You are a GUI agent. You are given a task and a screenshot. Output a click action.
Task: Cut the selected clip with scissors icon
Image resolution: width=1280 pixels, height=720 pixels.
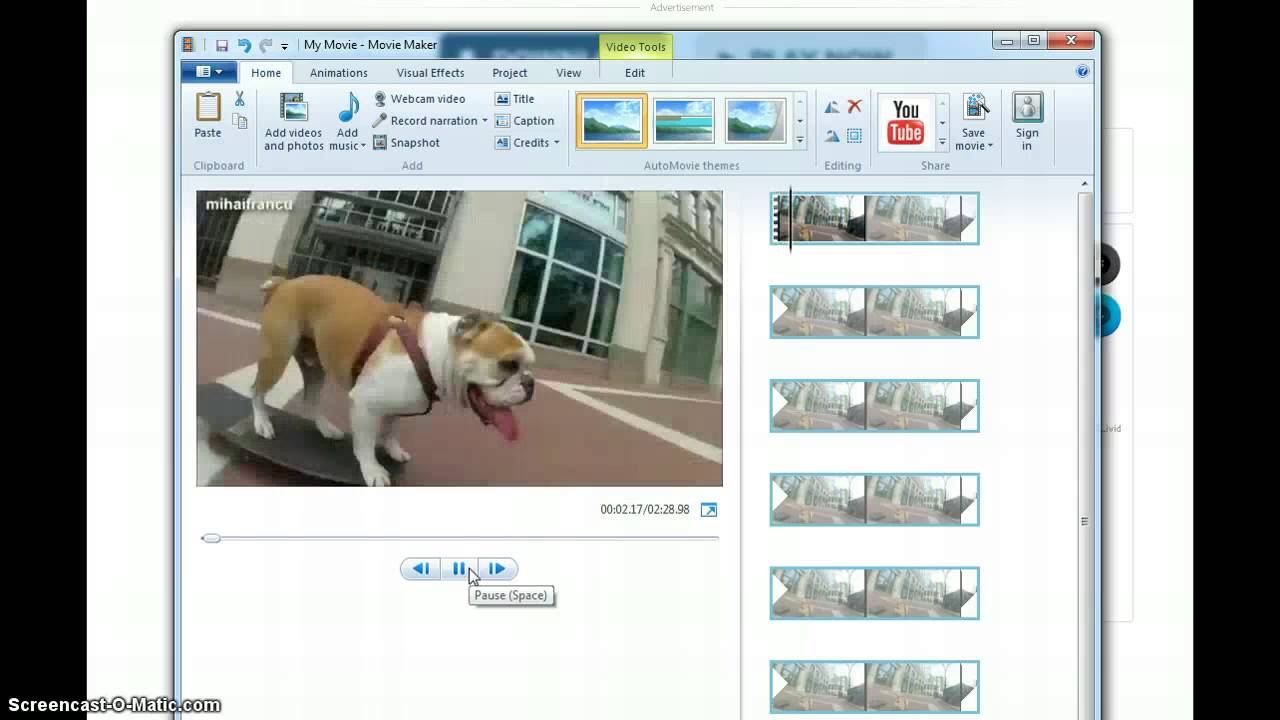[x=240, y=99]
